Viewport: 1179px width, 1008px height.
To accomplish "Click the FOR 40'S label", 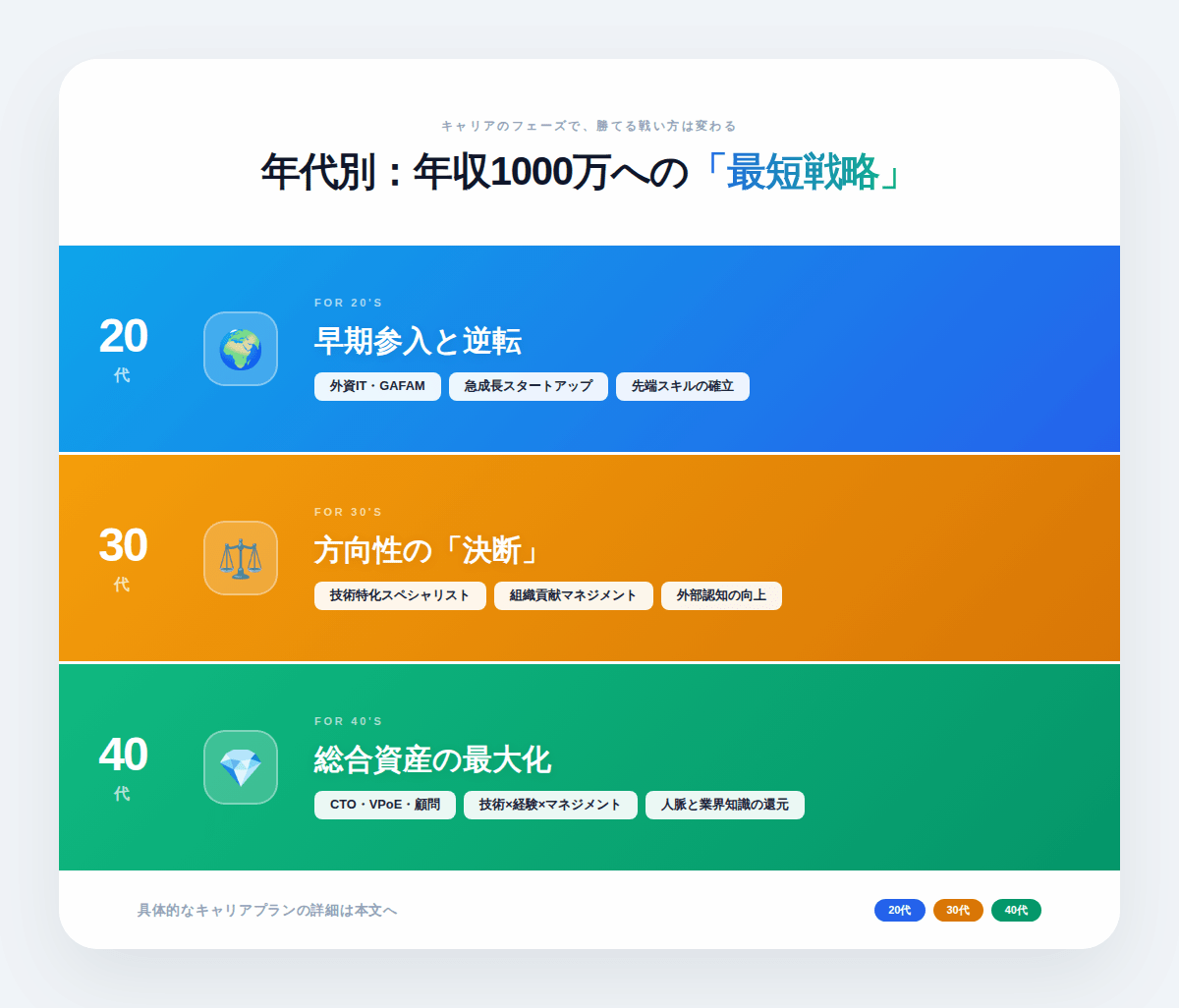I will pyautogui.click(x=349, y=721).
